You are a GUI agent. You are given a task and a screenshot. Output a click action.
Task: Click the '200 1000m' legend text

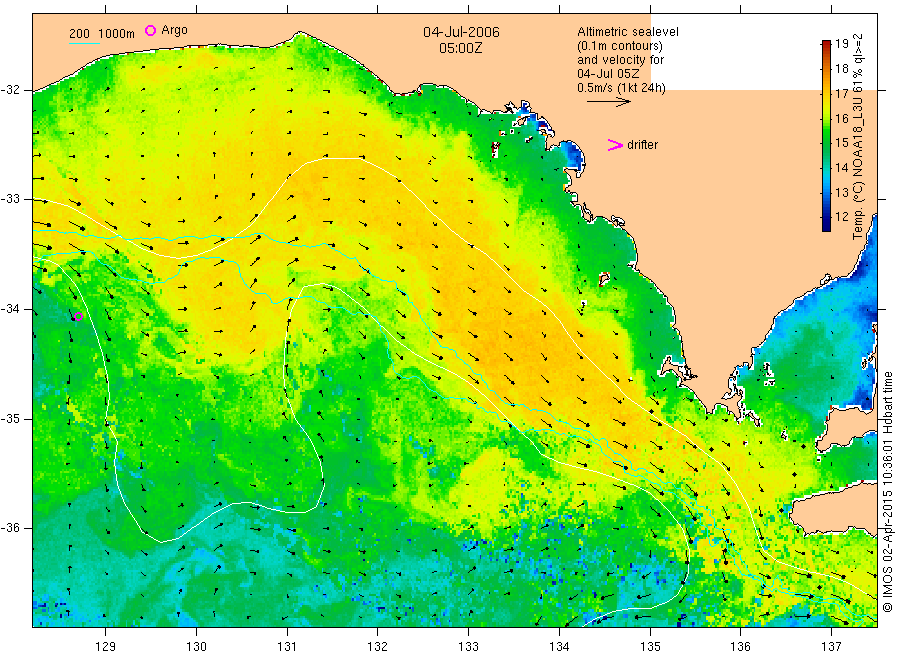102,34
